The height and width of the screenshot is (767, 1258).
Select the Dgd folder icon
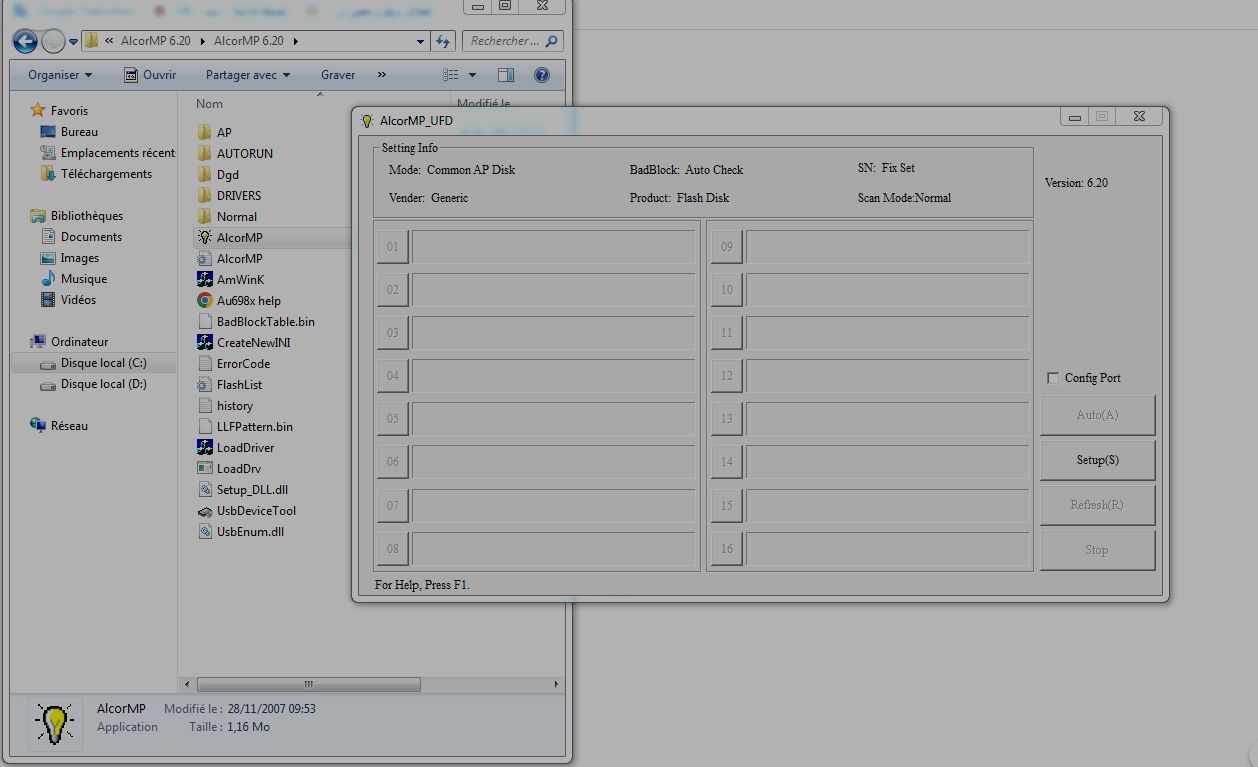(x=205, y=174)
